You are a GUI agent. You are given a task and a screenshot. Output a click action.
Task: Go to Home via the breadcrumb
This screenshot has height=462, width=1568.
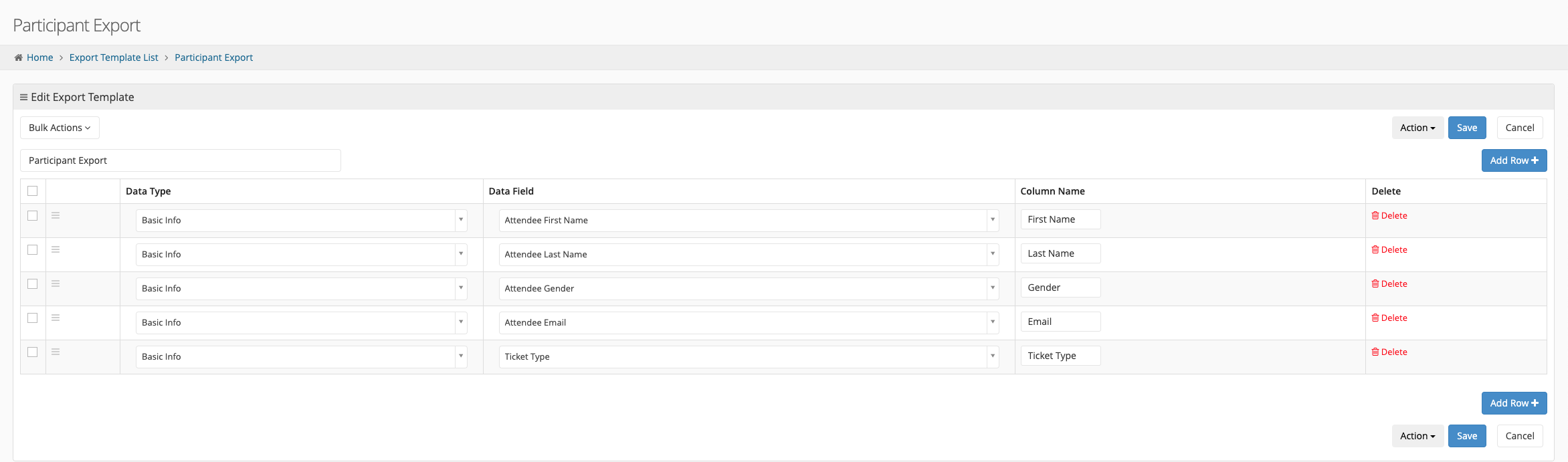click(39, 57)
